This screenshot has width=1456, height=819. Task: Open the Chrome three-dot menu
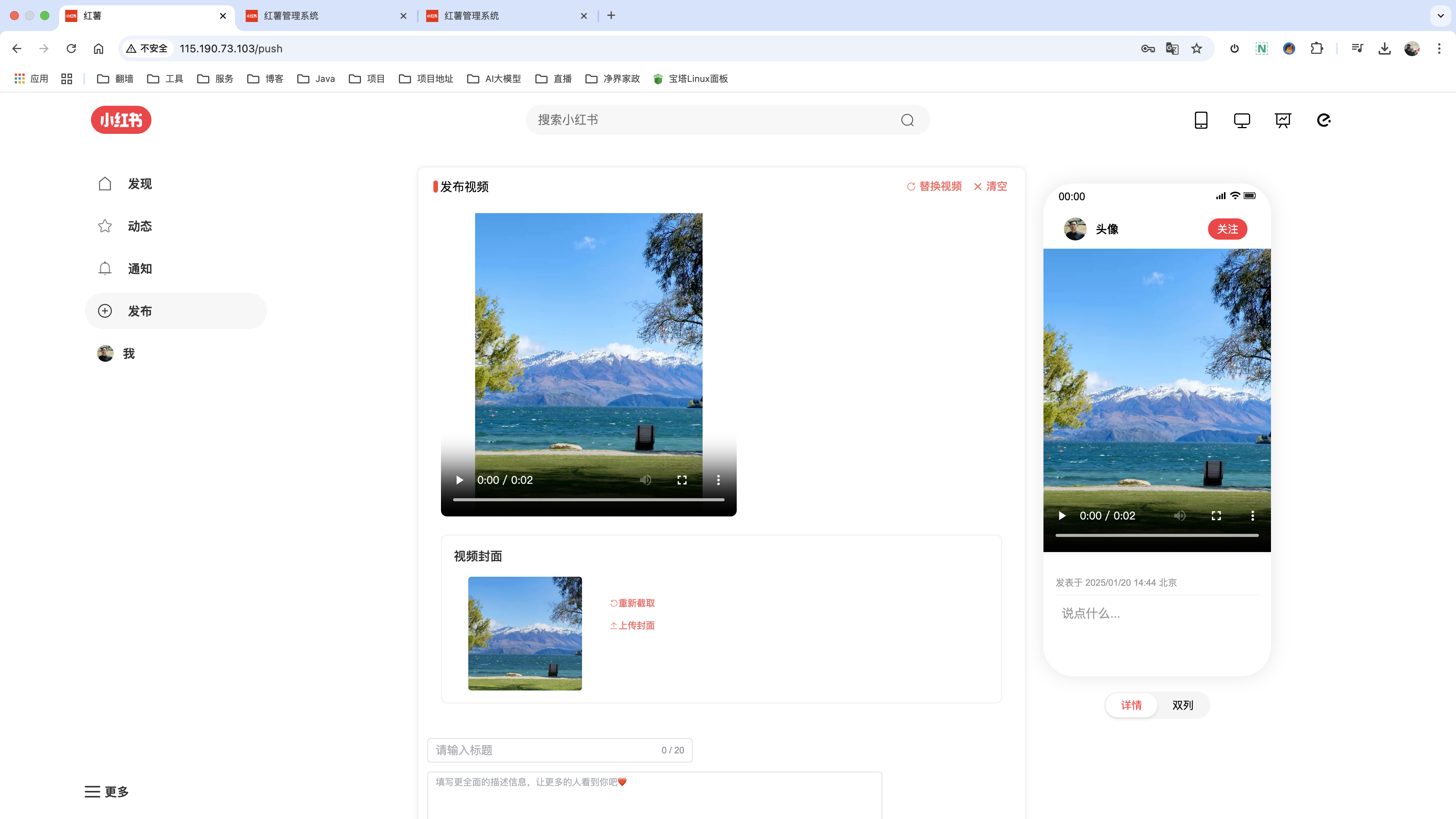1439,49
